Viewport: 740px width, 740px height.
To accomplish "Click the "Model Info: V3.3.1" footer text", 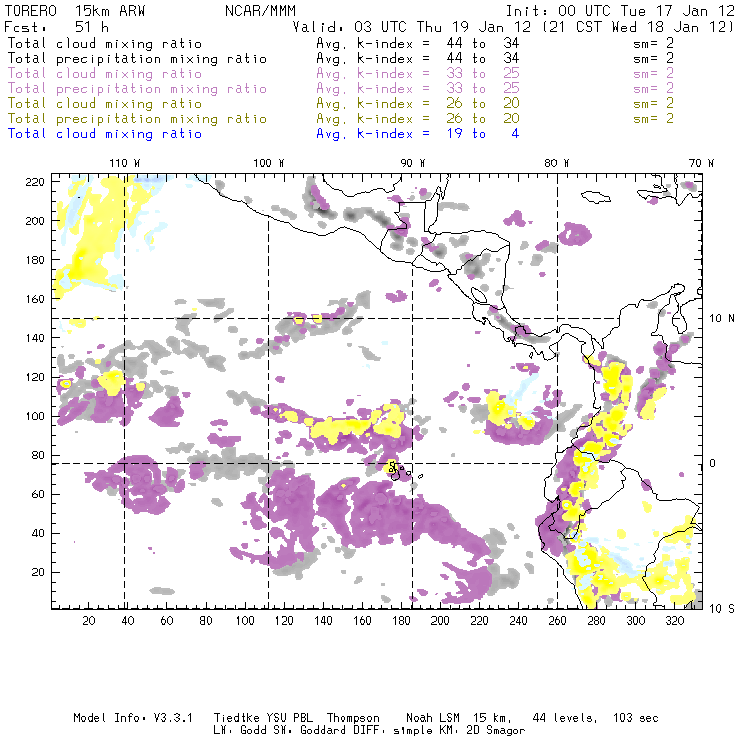I will pyautogui.click(x=133, y=718).
